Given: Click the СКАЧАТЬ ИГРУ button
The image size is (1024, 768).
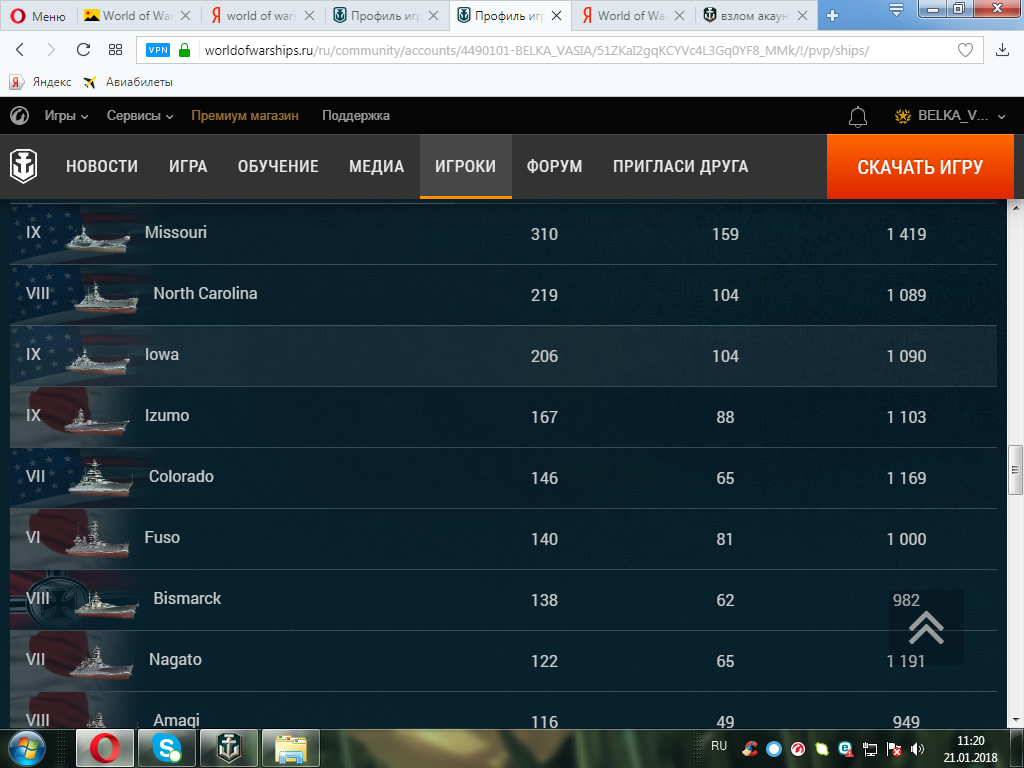Looking at the screenshot, I should (x=920, y=167).
